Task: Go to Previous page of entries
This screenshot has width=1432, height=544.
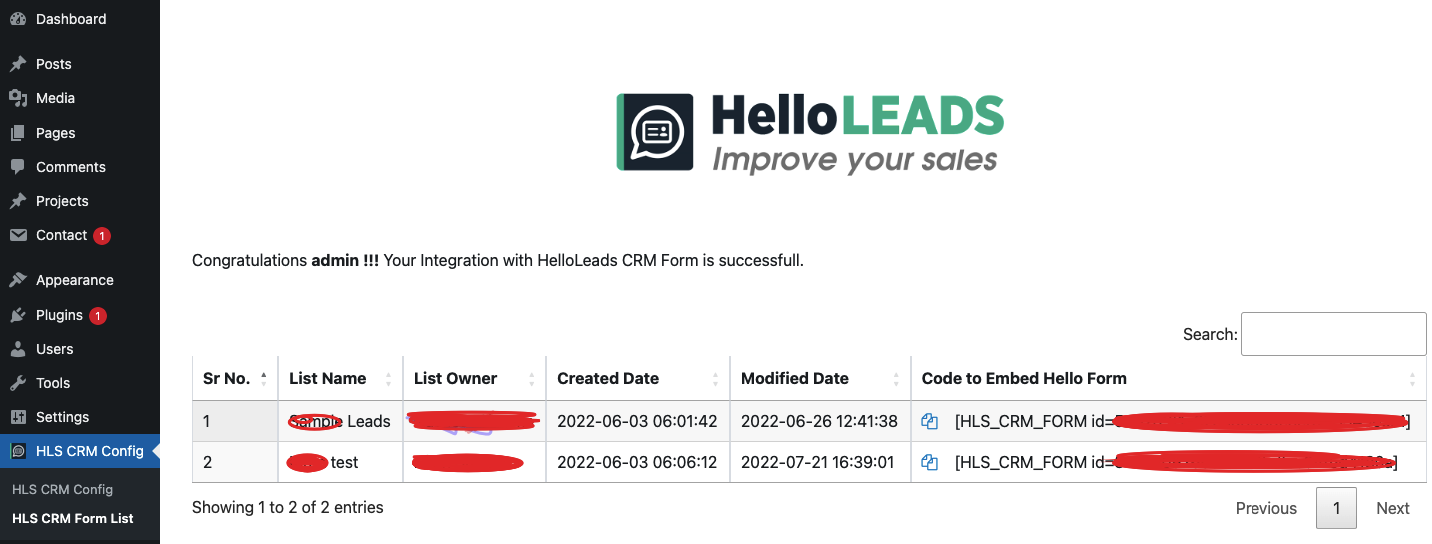Action: click(1266, 508)
